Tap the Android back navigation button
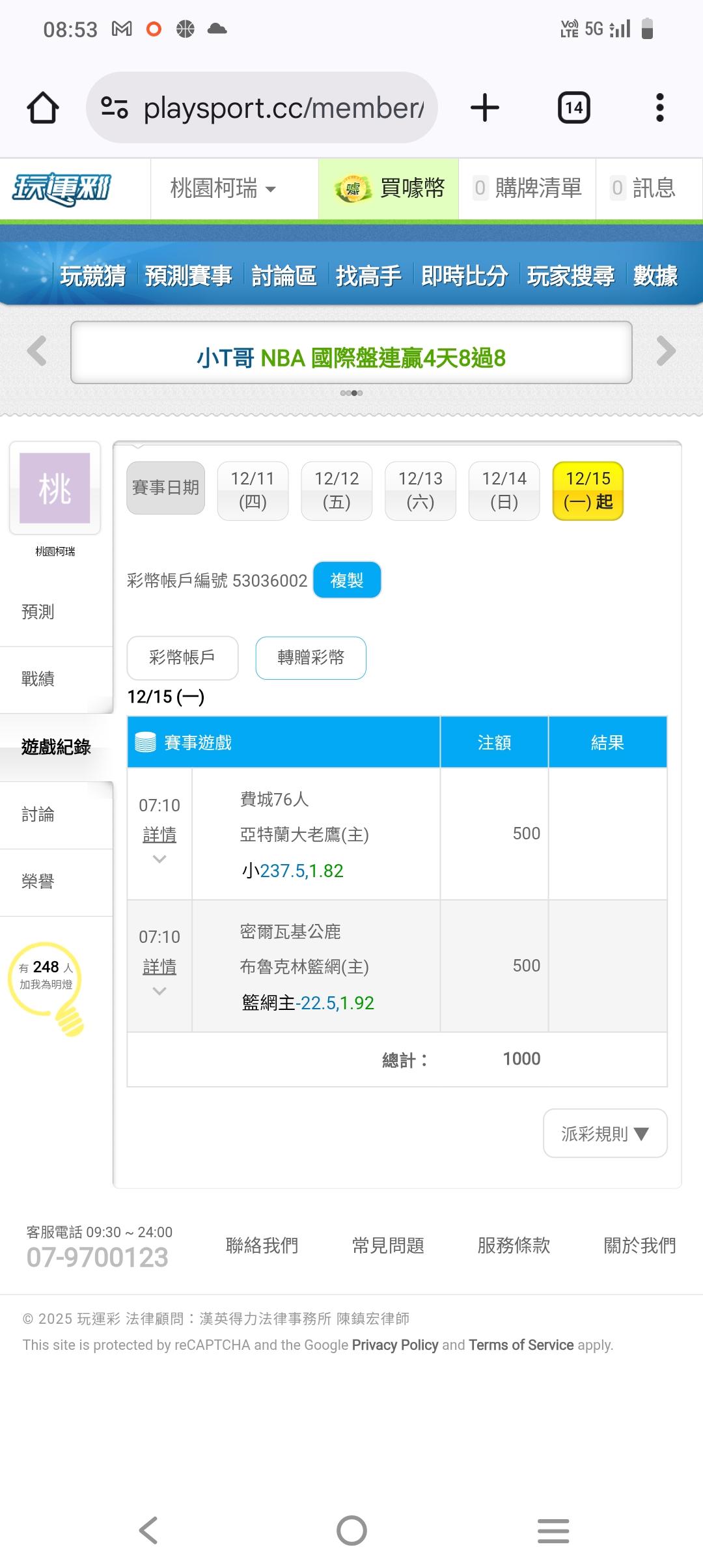The width and height of the screenshot is (703, 1568). click(x=148, y=1530)
